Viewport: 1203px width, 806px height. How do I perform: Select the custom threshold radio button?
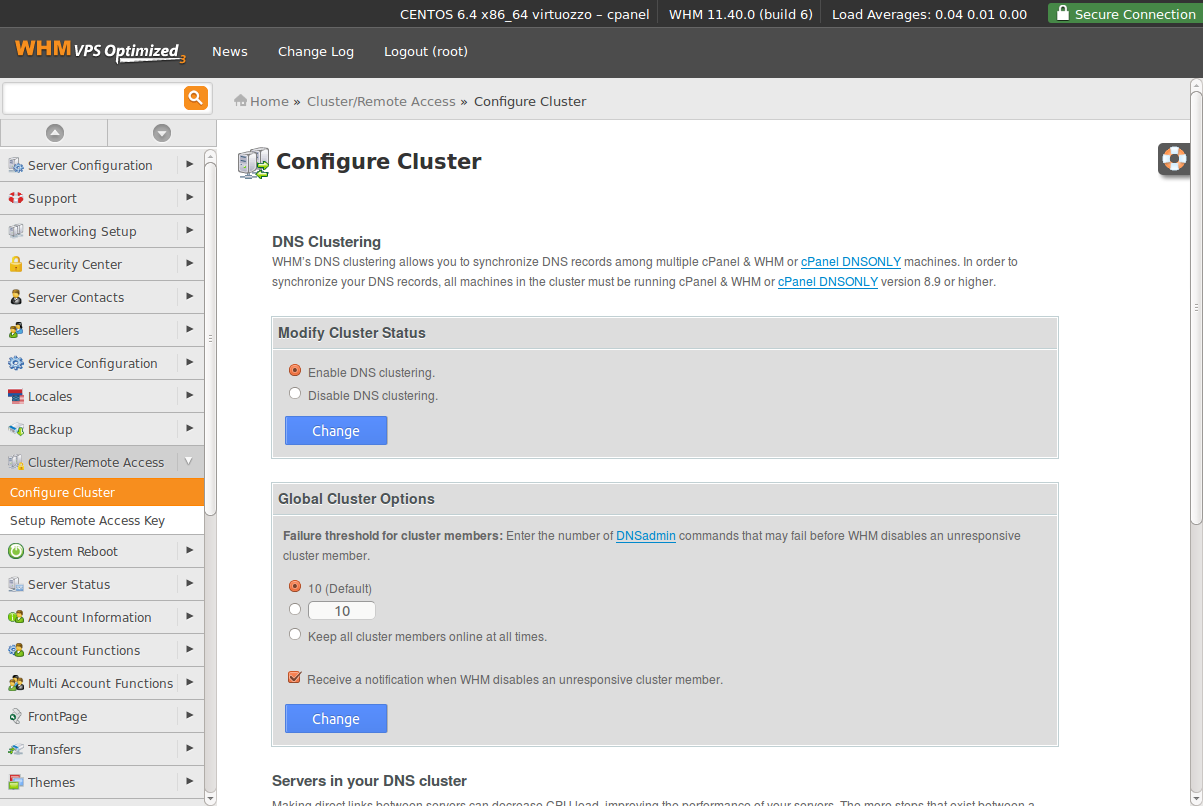[295, 609]
